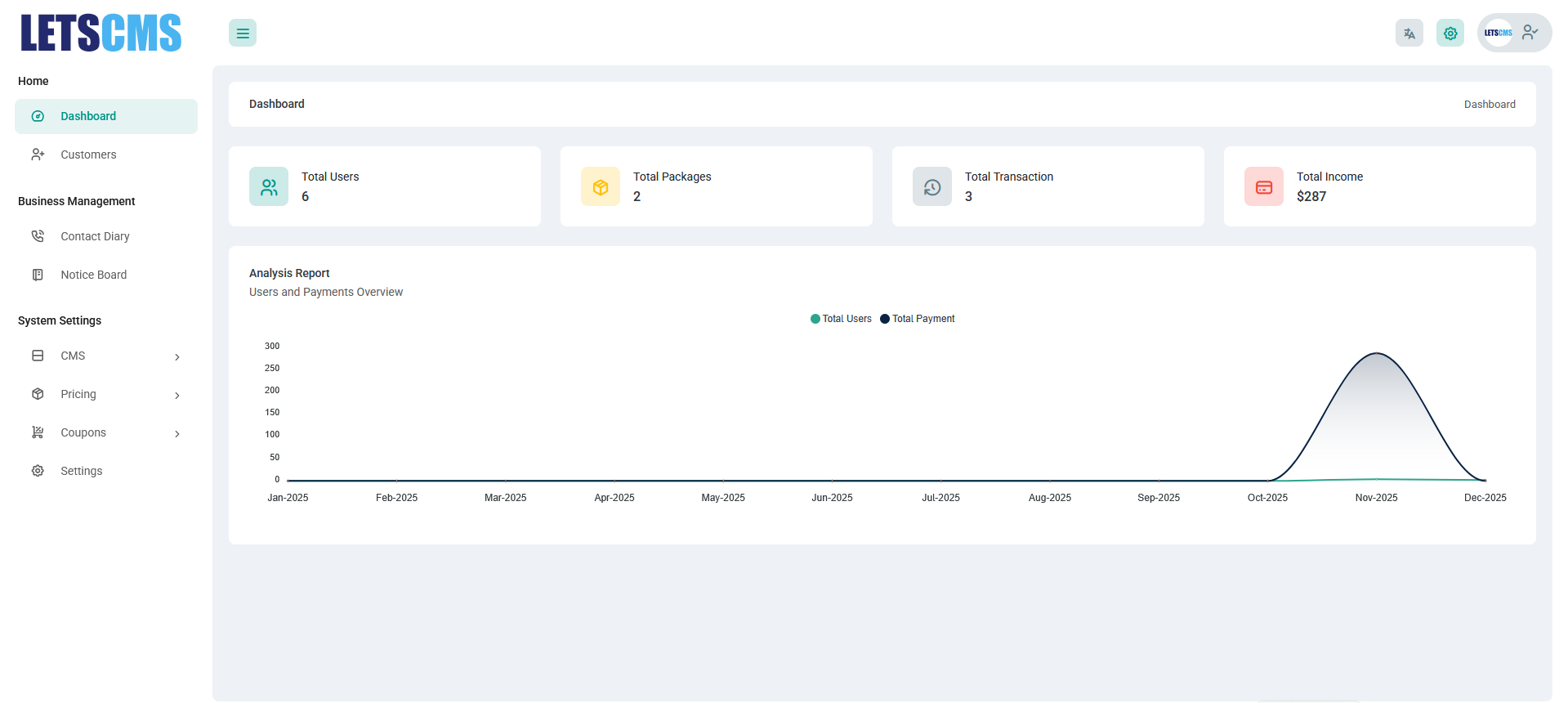Click the Total Packages box icon
Viewport: 1568px width, 703px height.
click(601, 187)
